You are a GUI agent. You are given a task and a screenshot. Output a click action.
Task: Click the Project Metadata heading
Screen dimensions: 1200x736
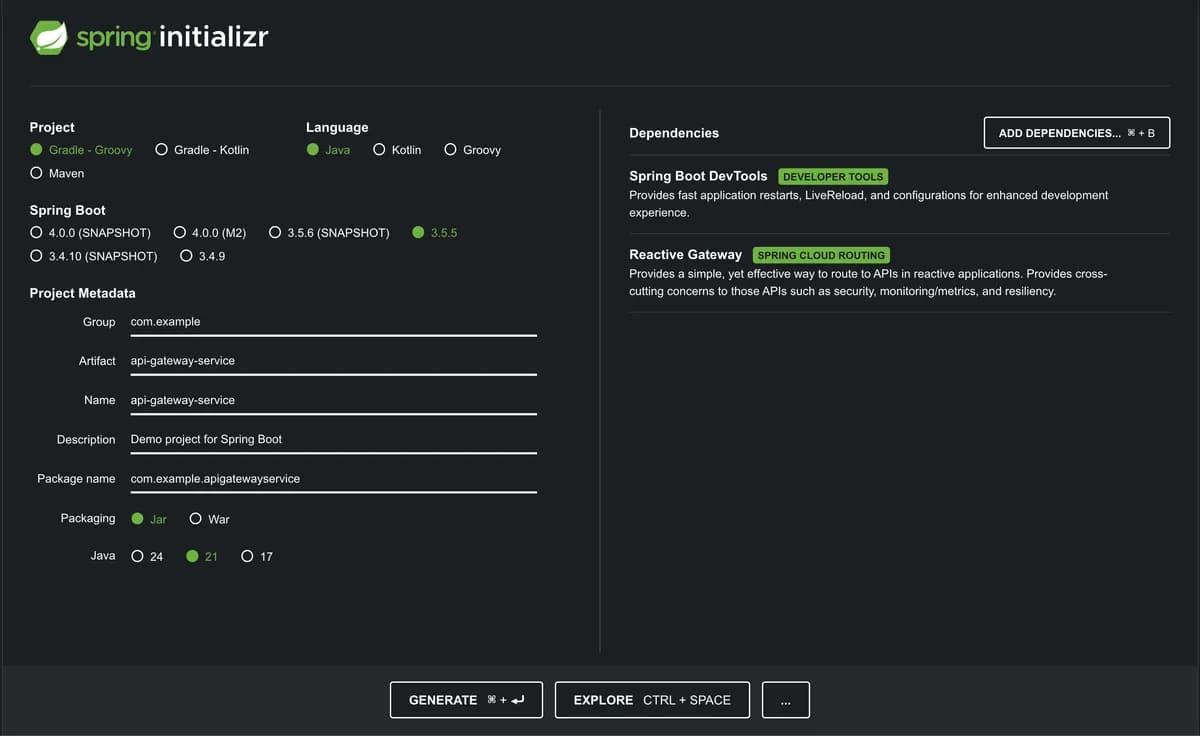[83, 293]
